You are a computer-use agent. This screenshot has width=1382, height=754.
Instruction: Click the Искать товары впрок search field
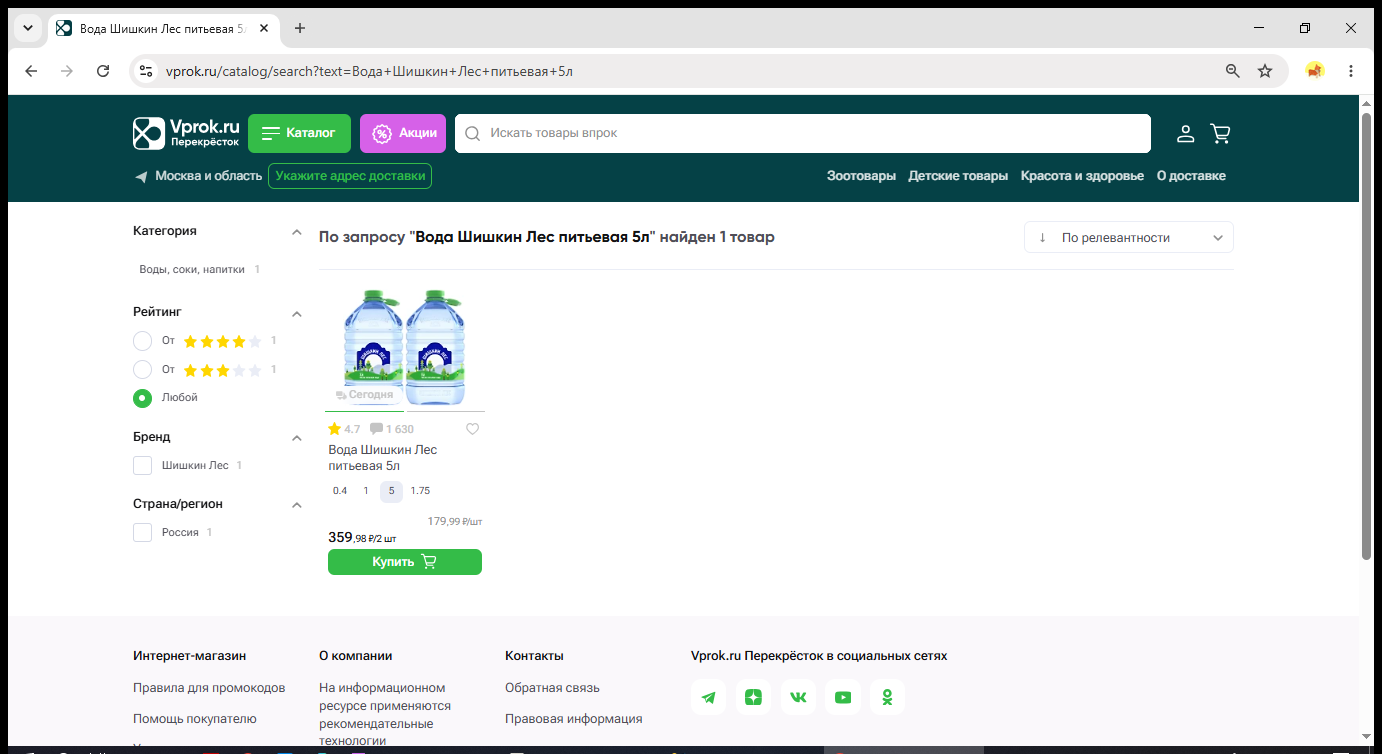coord(803,133)
